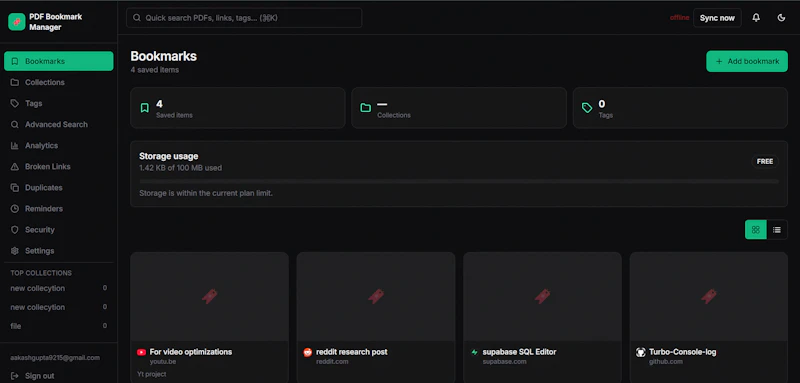Click the Reminders clock icon

15,209
